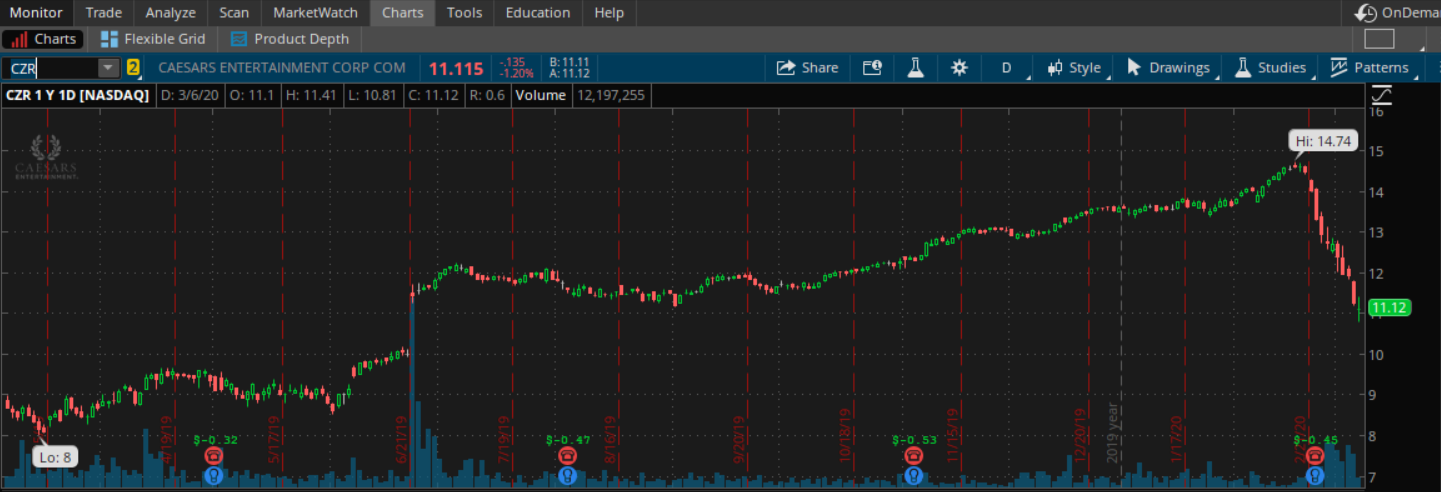Click the B: 11.11 bid value
Image resolution: width=1441 pixels, height=492 pixels.
(569, 62)
